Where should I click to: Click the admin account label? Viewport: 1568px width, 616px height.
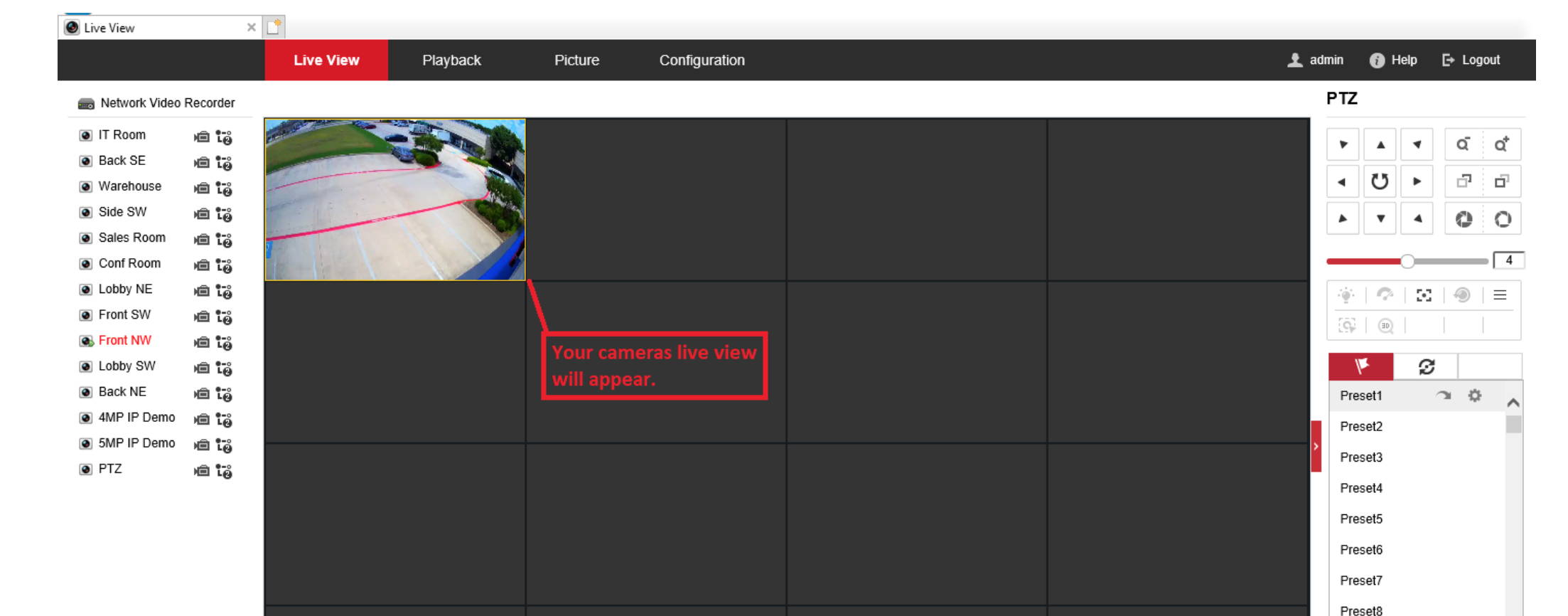click(1326, 60)
